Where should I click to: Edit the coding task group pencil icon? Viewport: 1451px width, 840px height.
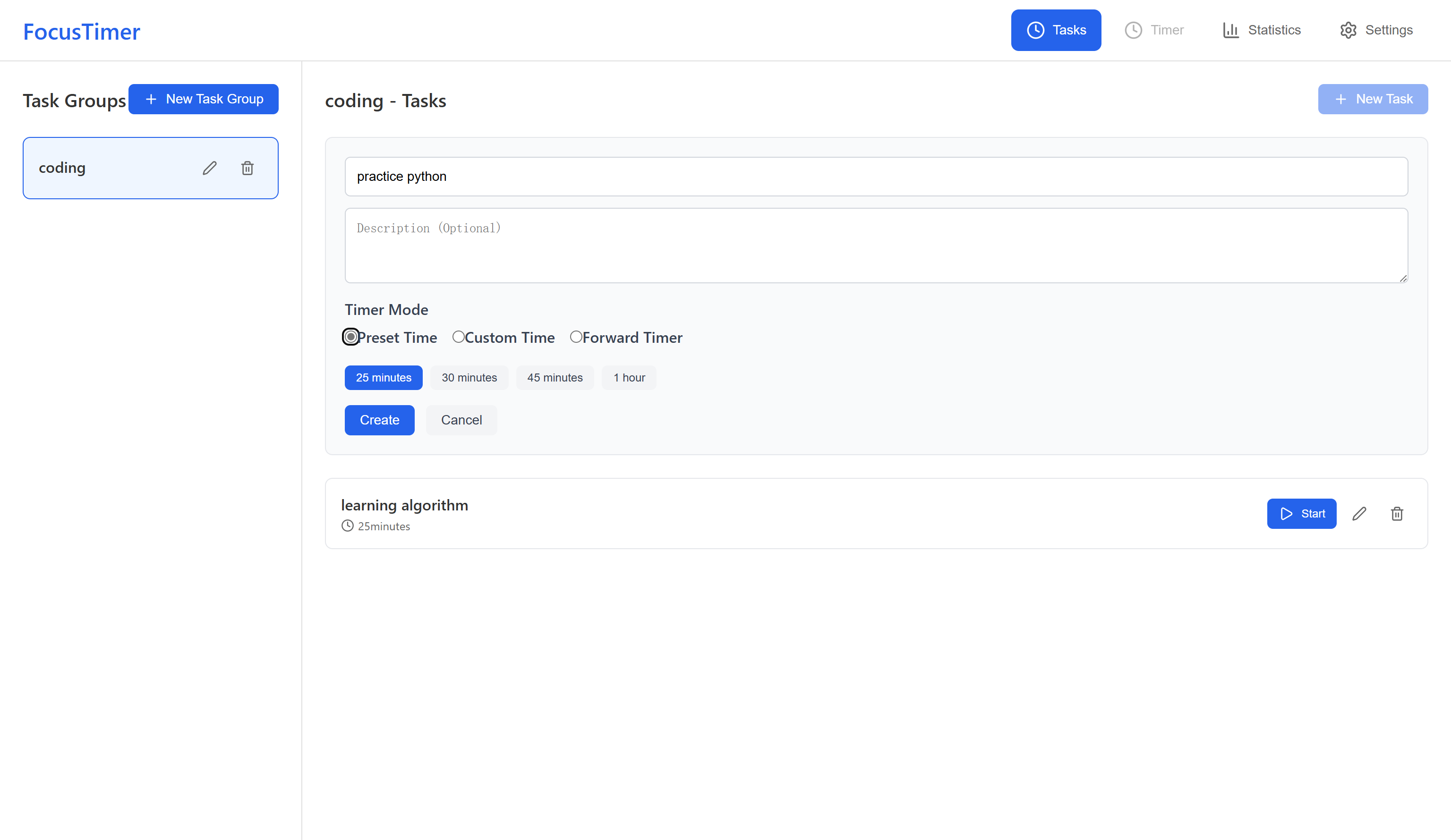[x=210, y=168]
